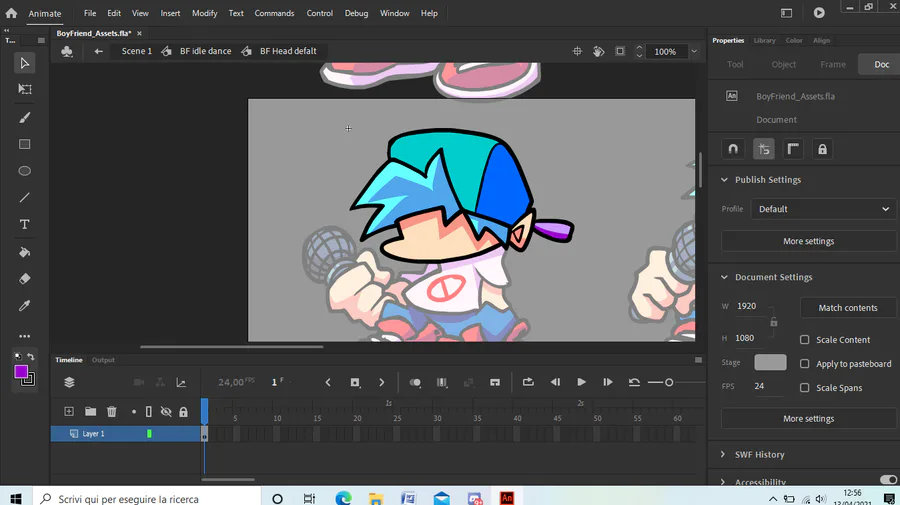The height and width of the screenshot is (505, 900).
Task: Open the Profile Default dropdown
Action: click(x=823, y=209)
